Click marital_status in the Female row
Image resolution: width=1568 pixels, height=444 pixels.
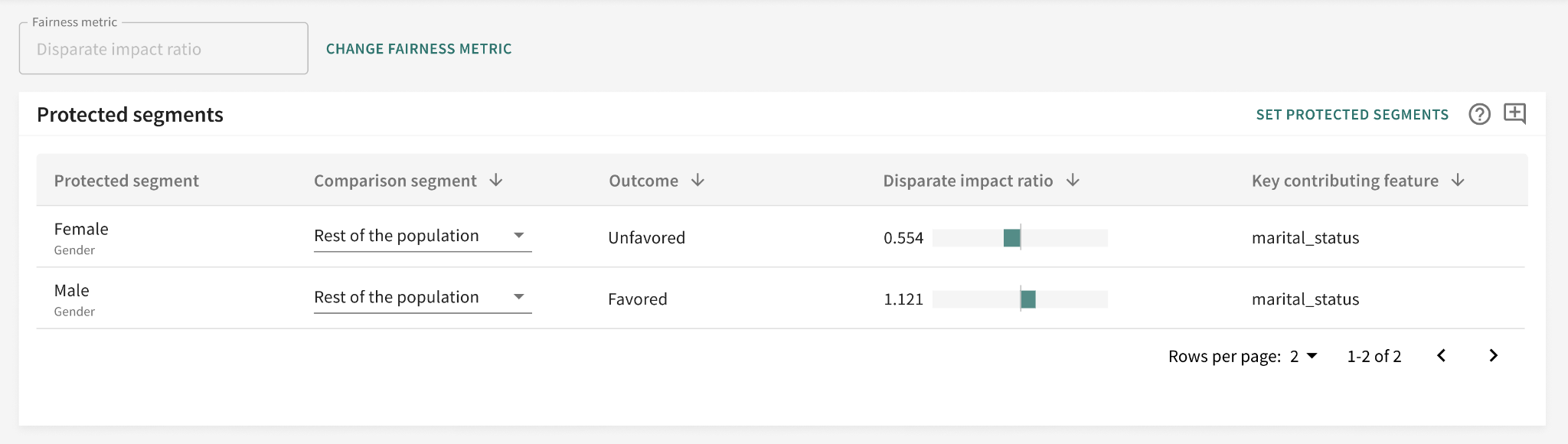pyautogui.click(x=1305, y=238)
